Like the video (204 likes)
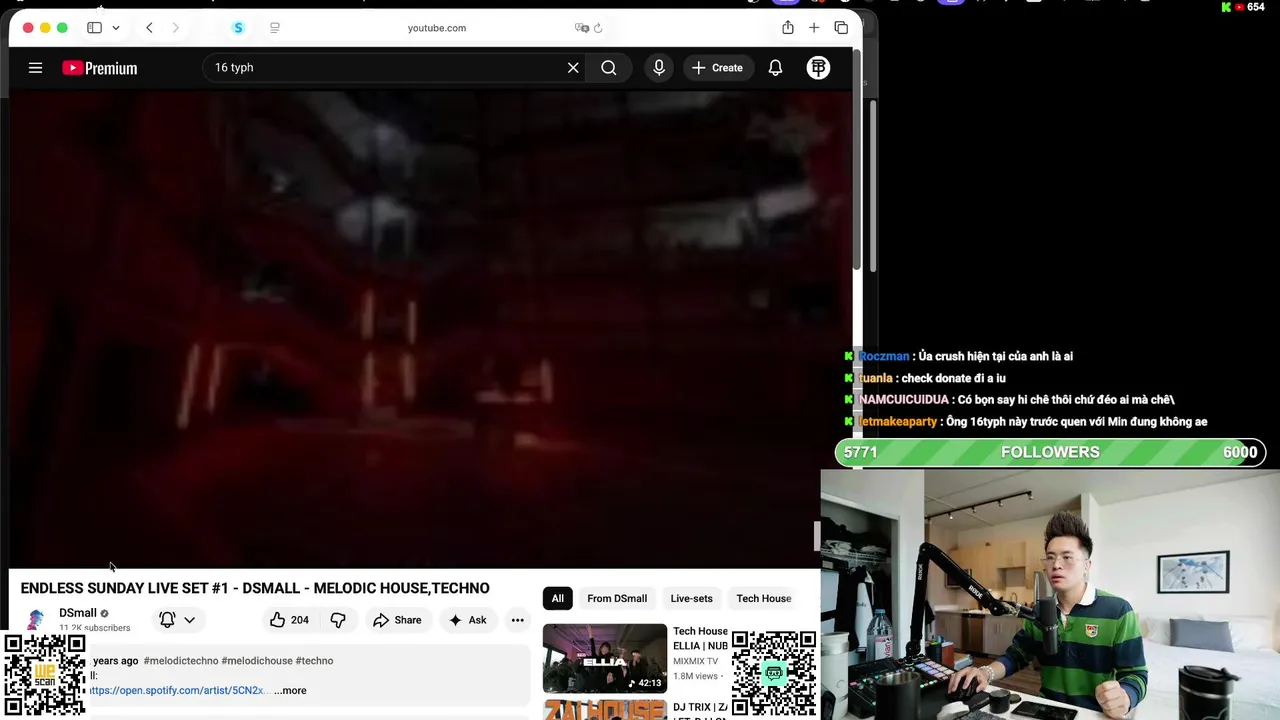This screenshot has height=720, width=1280. click(x=290, y=620)
